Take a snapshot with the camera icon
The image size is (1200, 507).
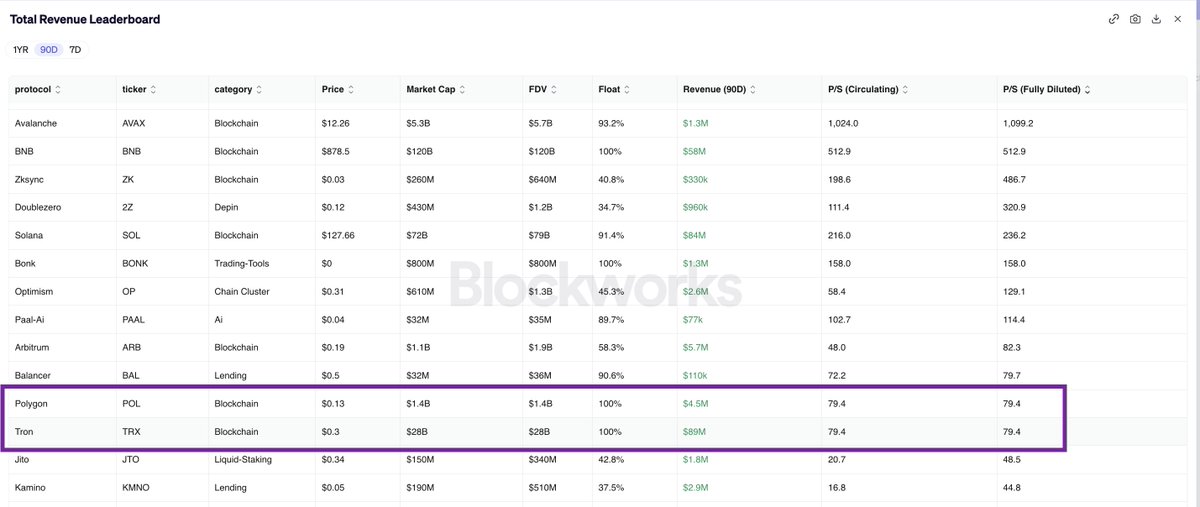point(1135,19)
